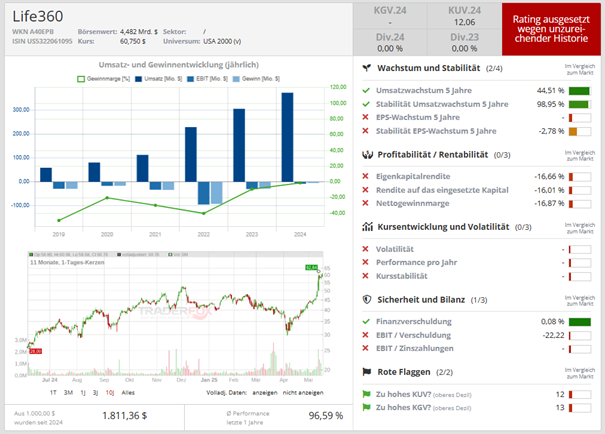Click '11 Monate, 1-Tages-Kerzen' chart label
The width and height of the screenshot is (605, 434).
(67, 262)
